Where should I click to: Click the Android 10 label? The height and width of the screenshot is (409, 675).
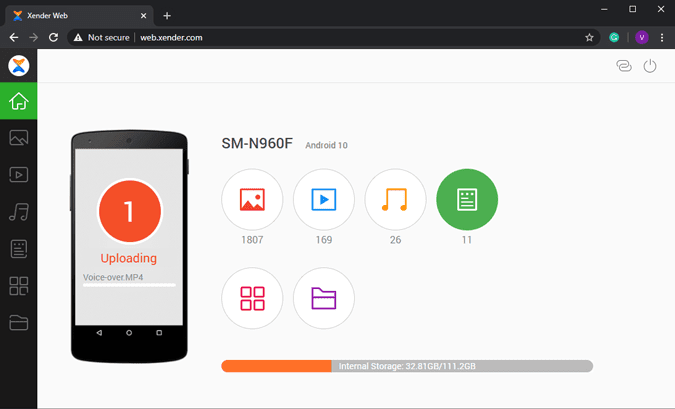tap(326, 145)
